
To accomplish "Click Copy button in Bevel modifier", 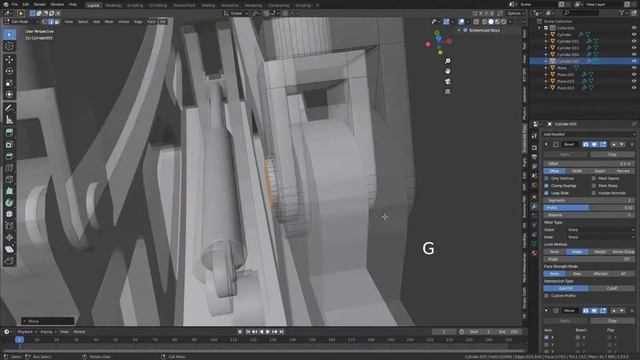I will (x=612, y=154).
